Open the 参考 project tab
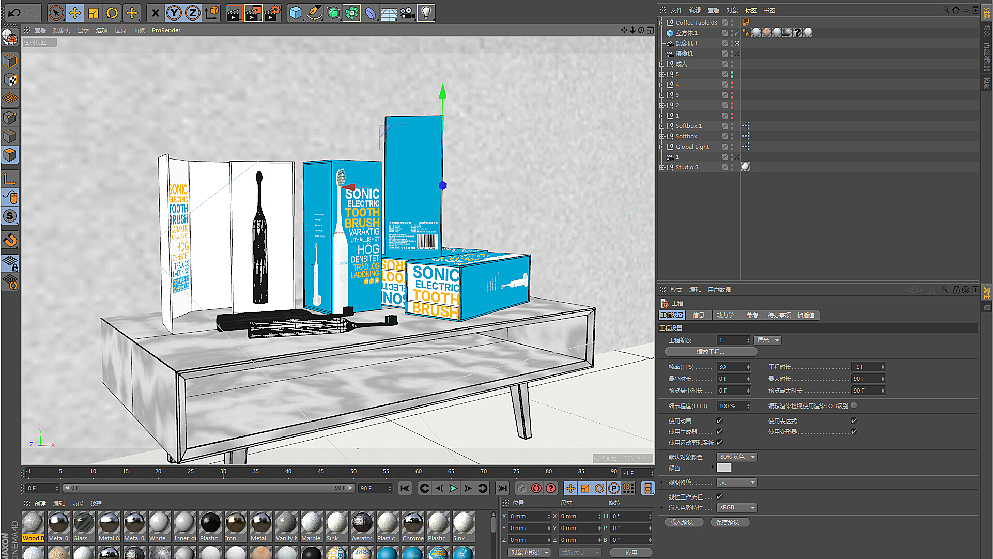This screenshot has width=993, height=559. point(752,315)
